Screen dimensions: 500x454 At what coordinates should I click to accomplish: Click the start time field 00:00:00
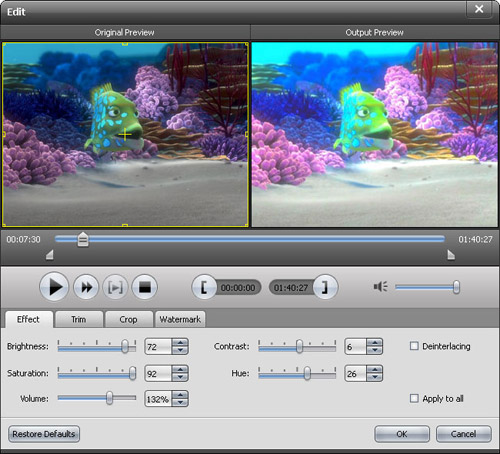[238, 288]
